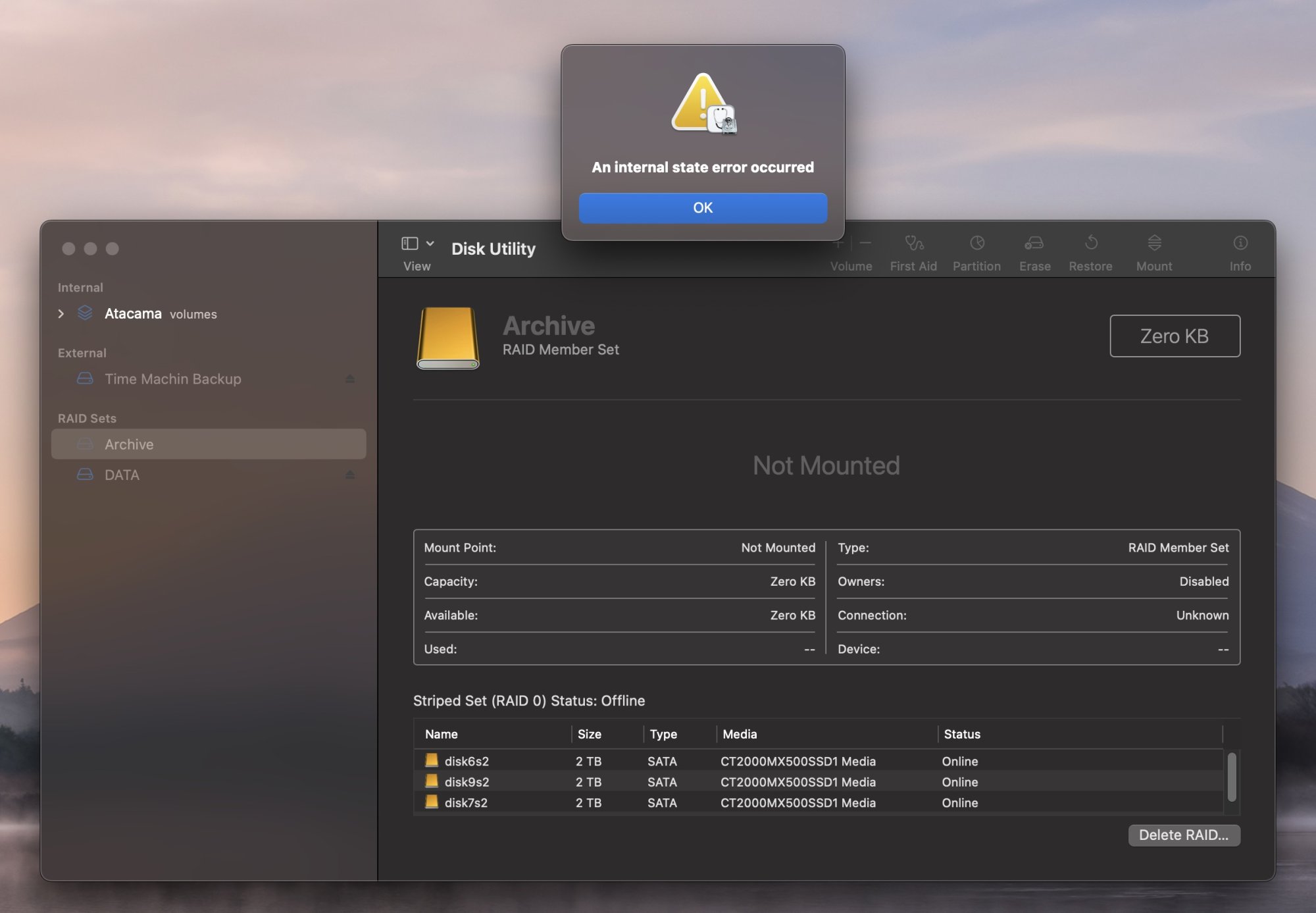Click the Zero KB size box
This screenshot has width=1316, height=913.
[1175, 336]
